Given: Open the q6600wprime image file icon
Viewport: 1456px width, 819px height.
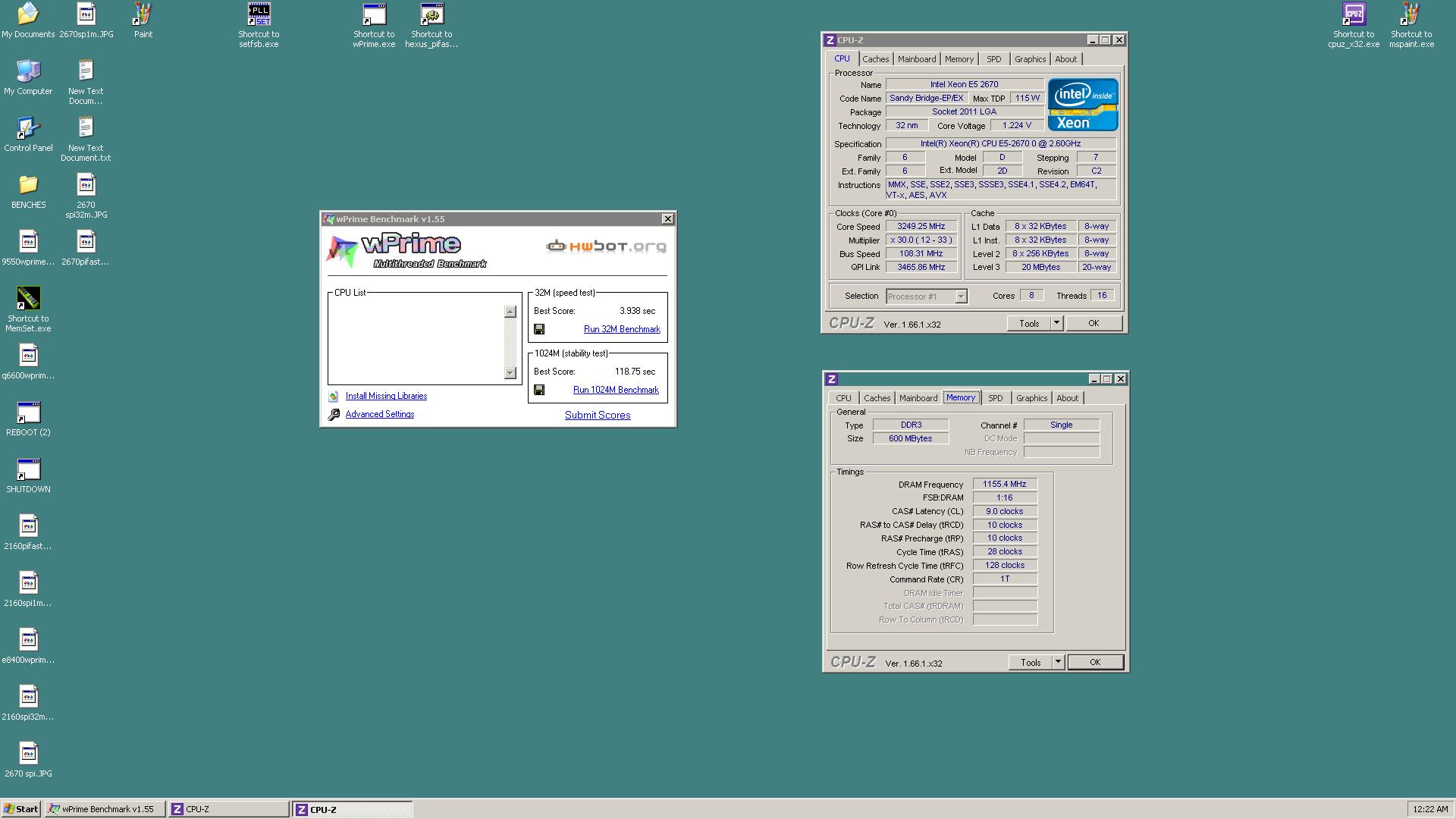Looking at the screenshot, I should point(28,362).
